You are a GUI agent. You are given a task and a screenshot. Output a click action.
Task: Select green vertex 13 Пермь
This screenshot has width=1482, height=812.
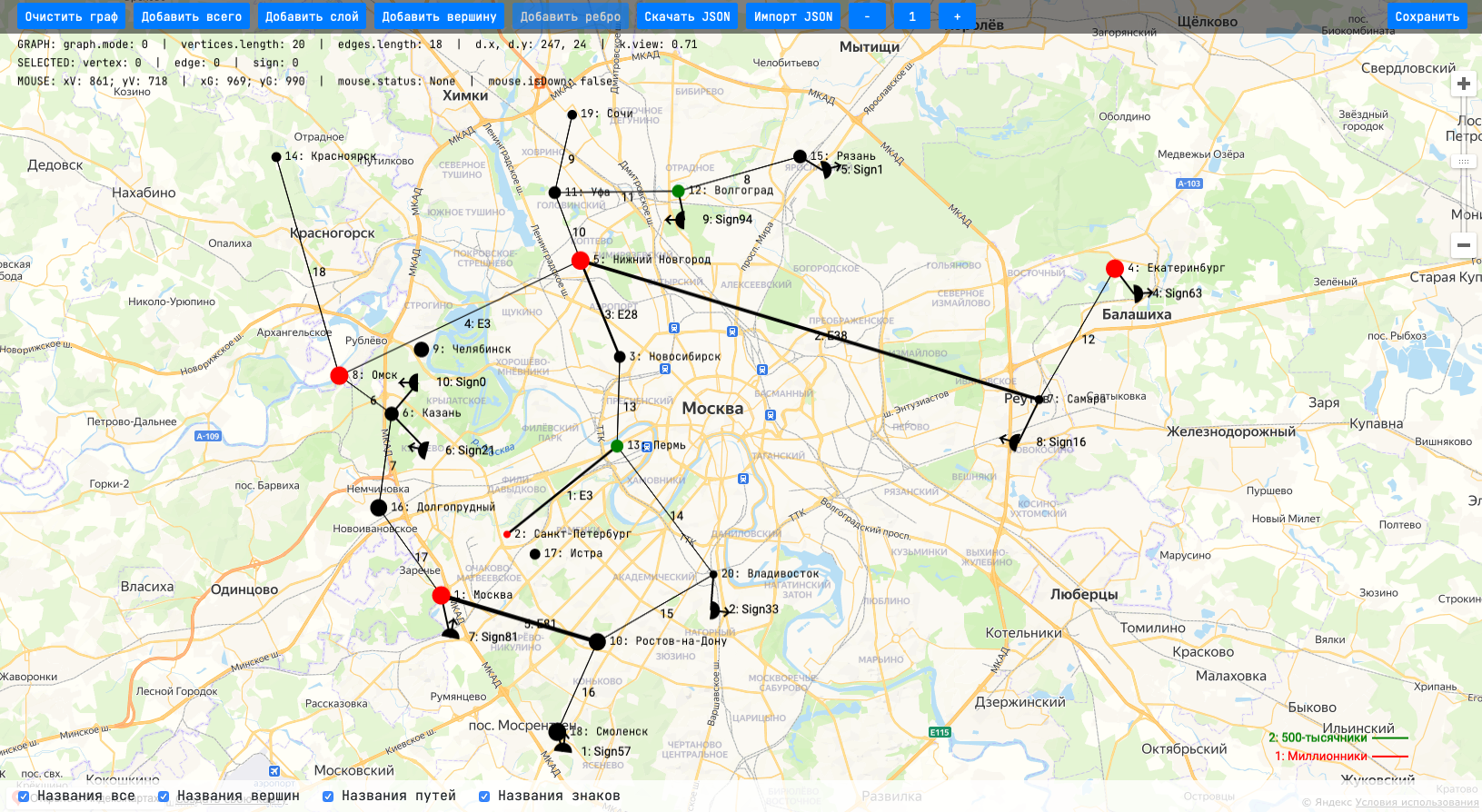tap(617, 445)
